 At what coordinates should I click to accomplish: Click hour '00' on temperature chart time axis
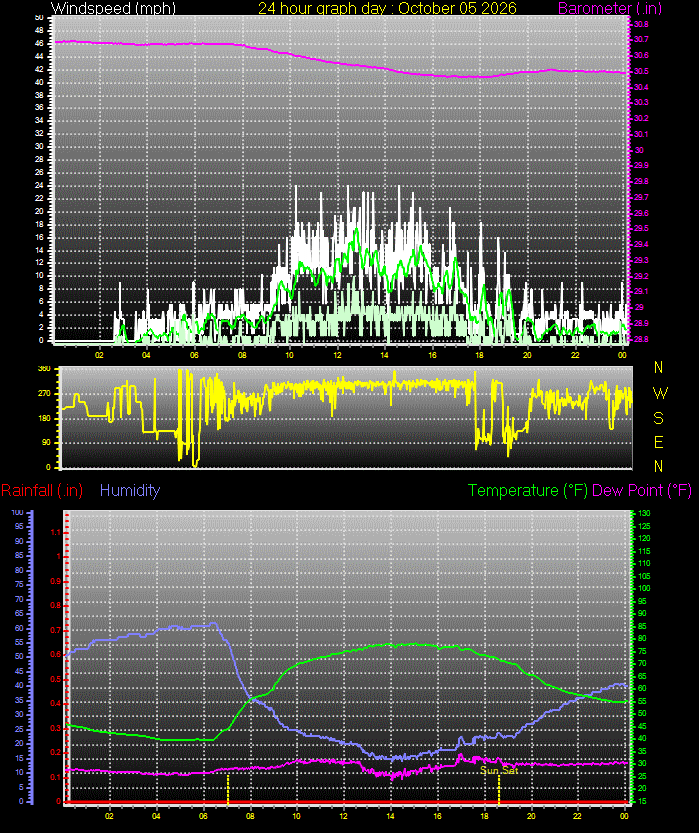click(625, 816)
